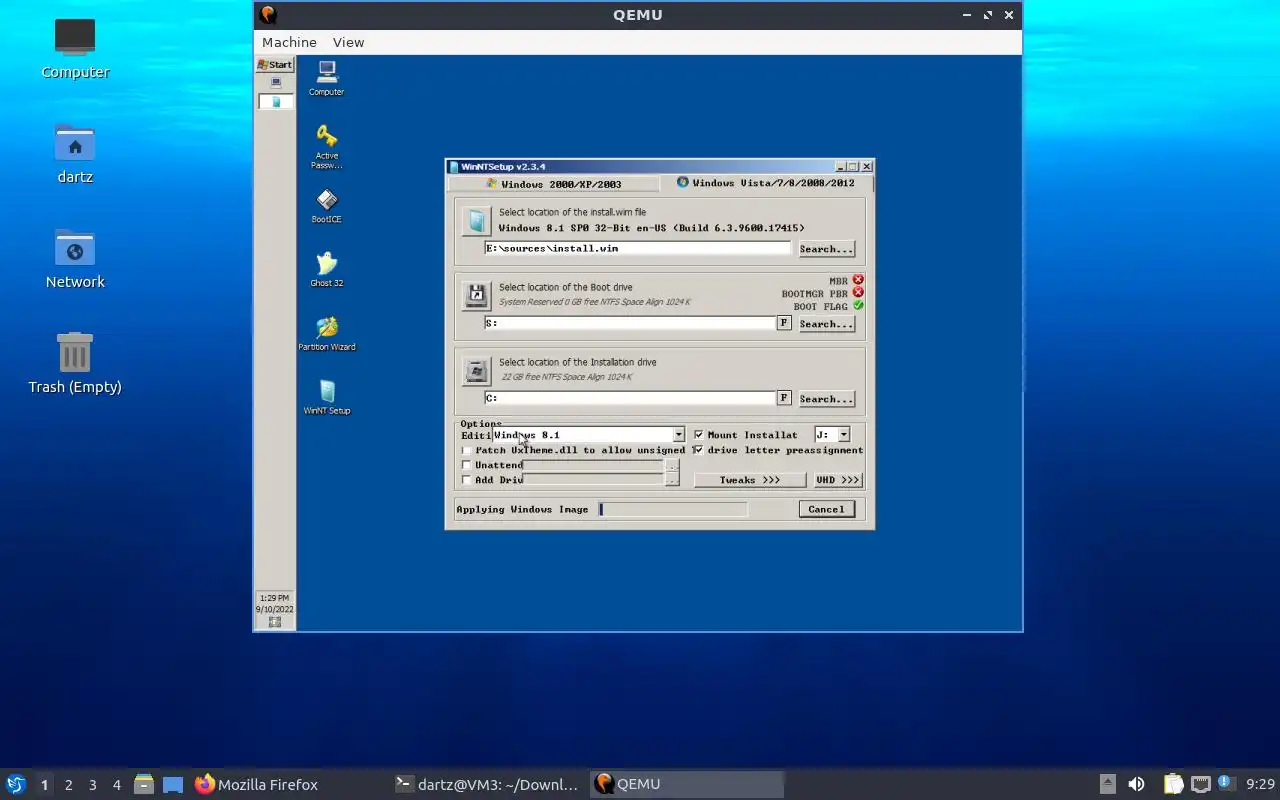Switch to the Windows 2000/XP/2003 tab
This screenshot has width=1280, height=800.
[x=553, y=184]
